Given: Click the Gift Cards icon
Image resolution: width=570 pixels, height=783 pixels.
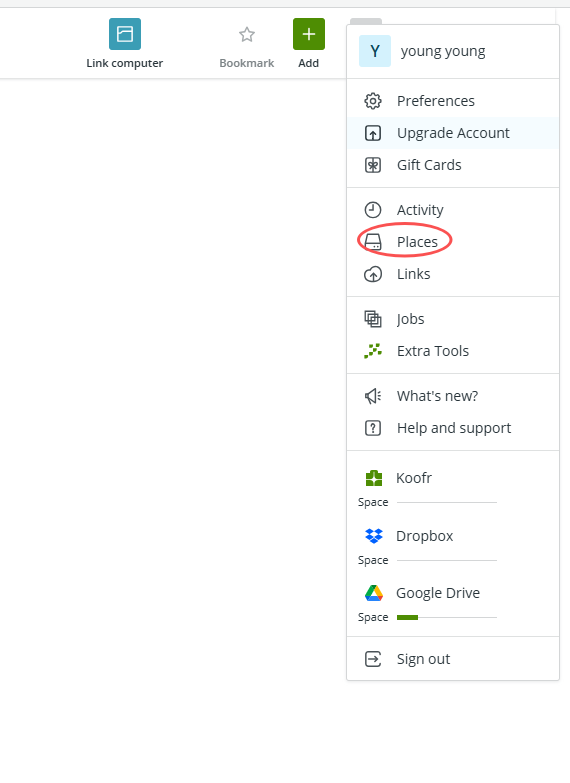Looking at the screenshot, I should tap(373, 165).
